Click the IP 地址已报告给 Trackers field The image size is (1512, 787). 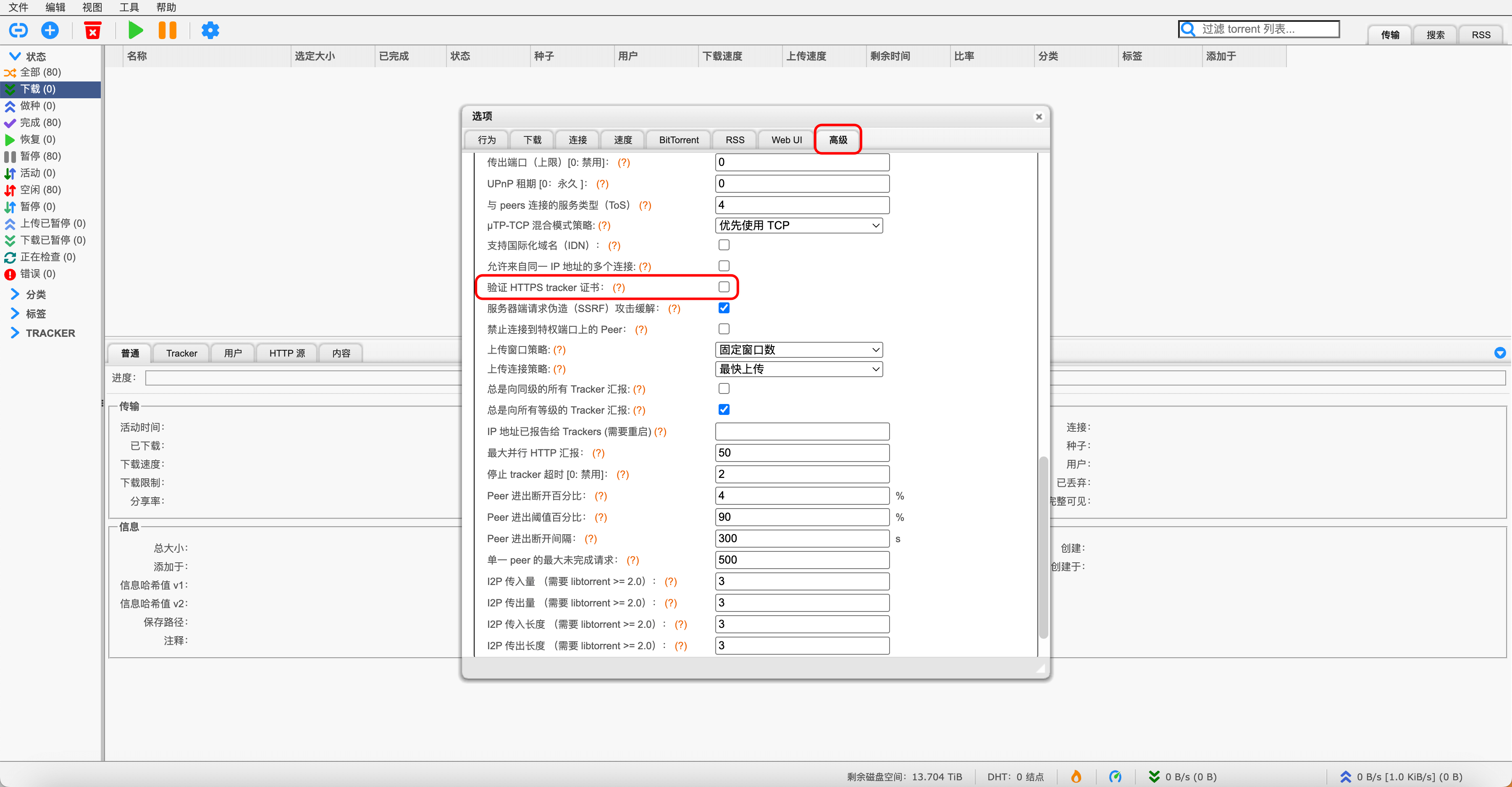click(802, 432)
